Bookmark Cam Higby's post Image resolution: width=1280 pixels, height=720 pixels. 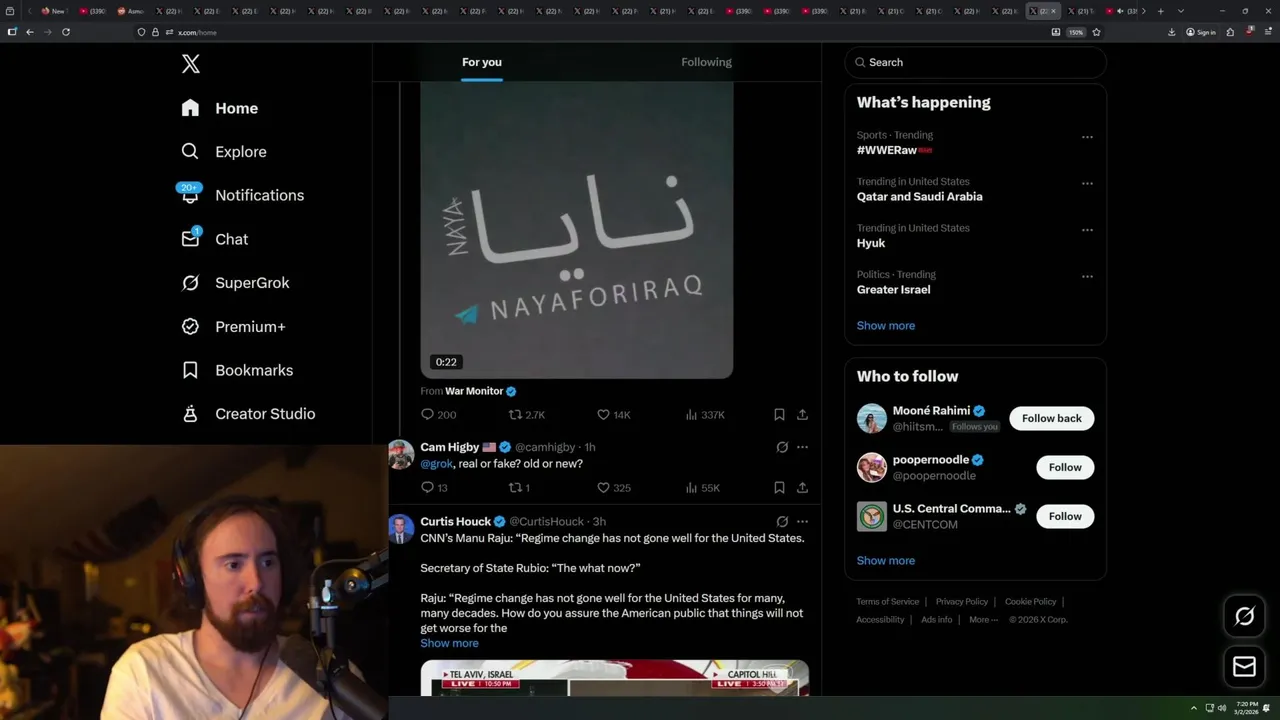tap(779, 488)
